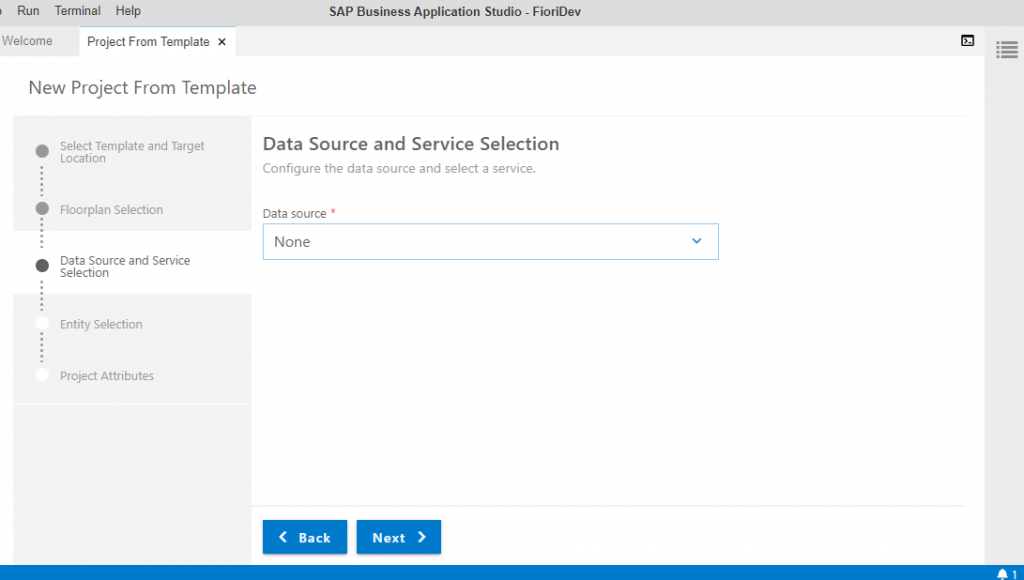
Task: Open the Help menu
Action: (128, 10)
